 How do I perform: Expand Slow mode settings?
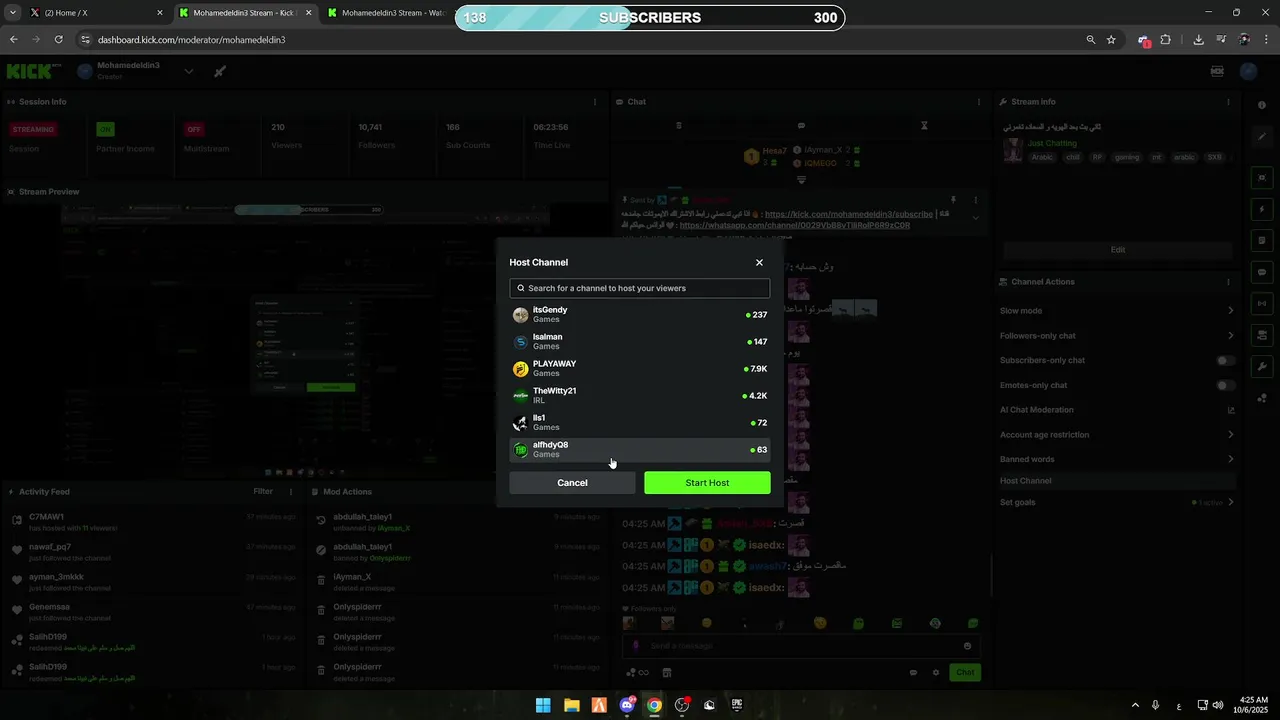[x=1118, y=311]
